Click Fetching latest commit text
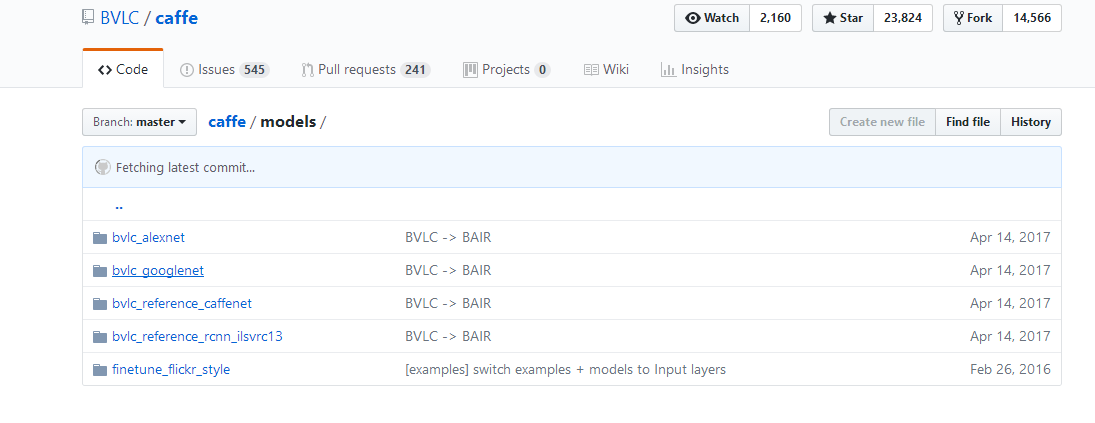The width and height of the screenshot is (1095, 423). pos(185,168)
